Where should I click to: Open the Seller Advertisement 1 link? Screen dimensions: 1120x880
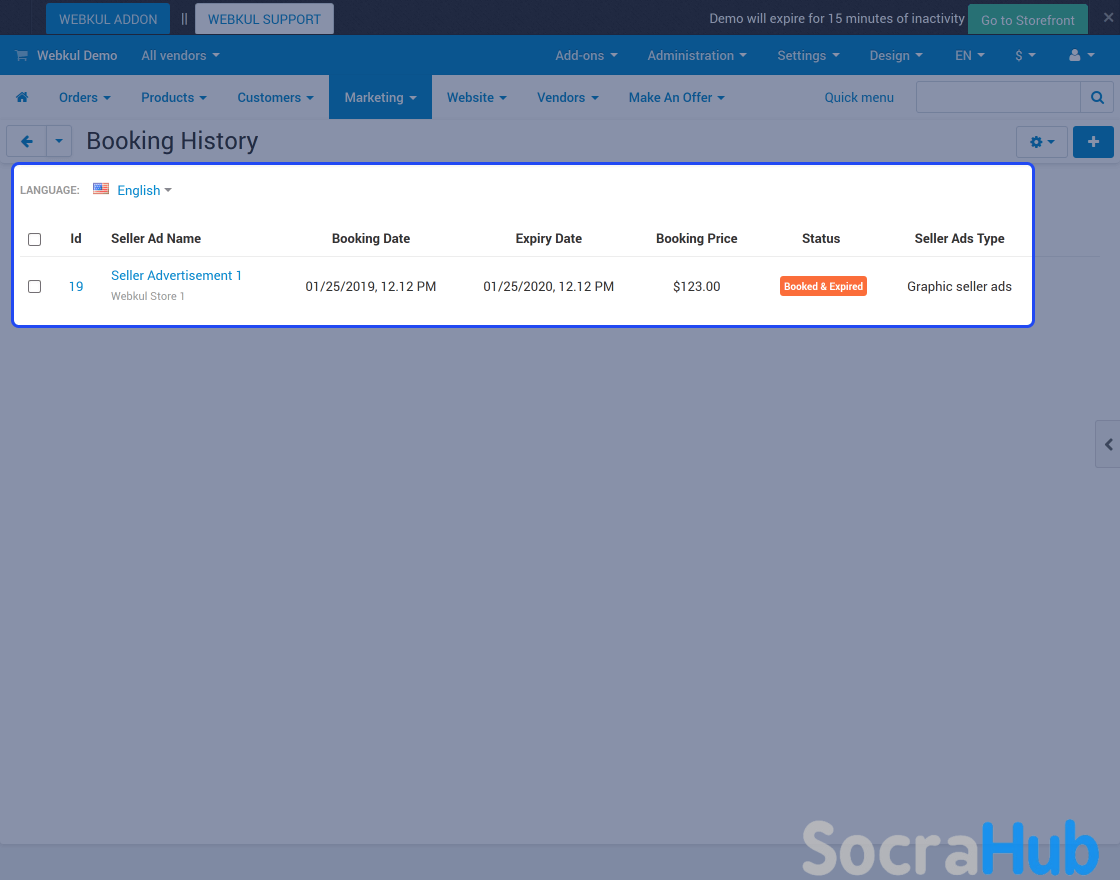pyautogui.click(x=176, y=275)
